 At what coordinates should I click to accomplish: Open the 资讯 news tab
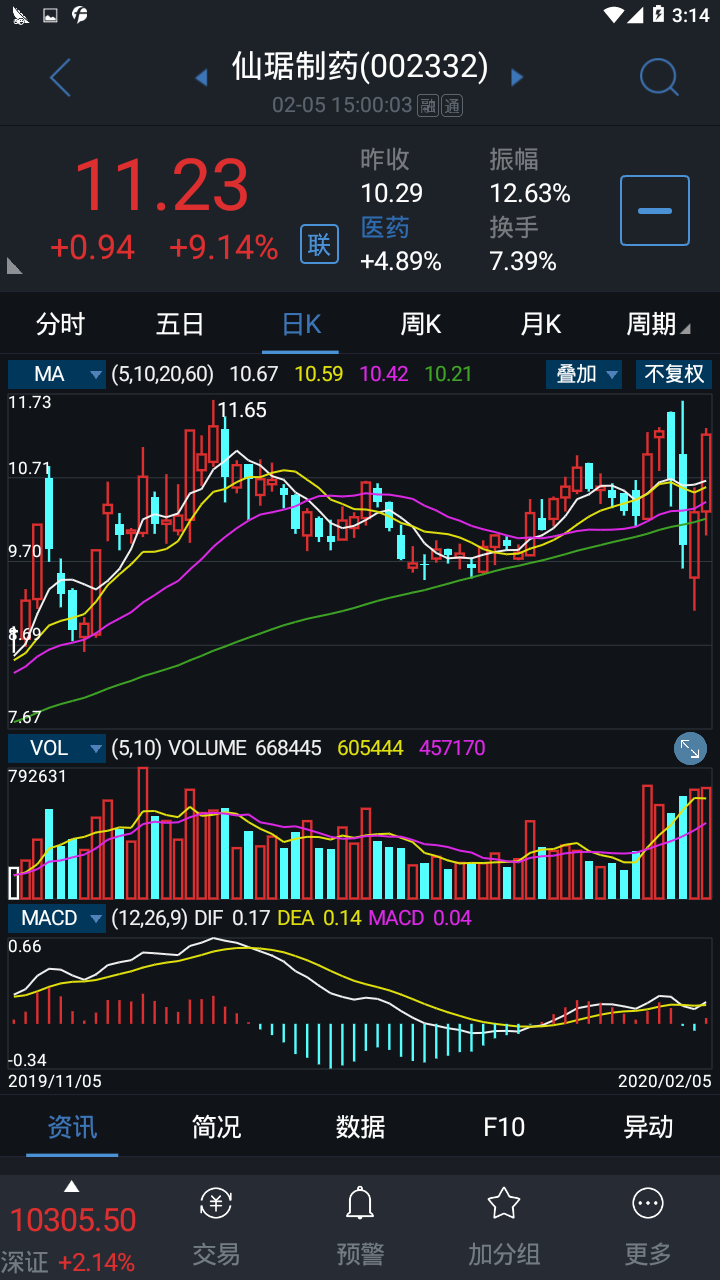click(72, 1127)
